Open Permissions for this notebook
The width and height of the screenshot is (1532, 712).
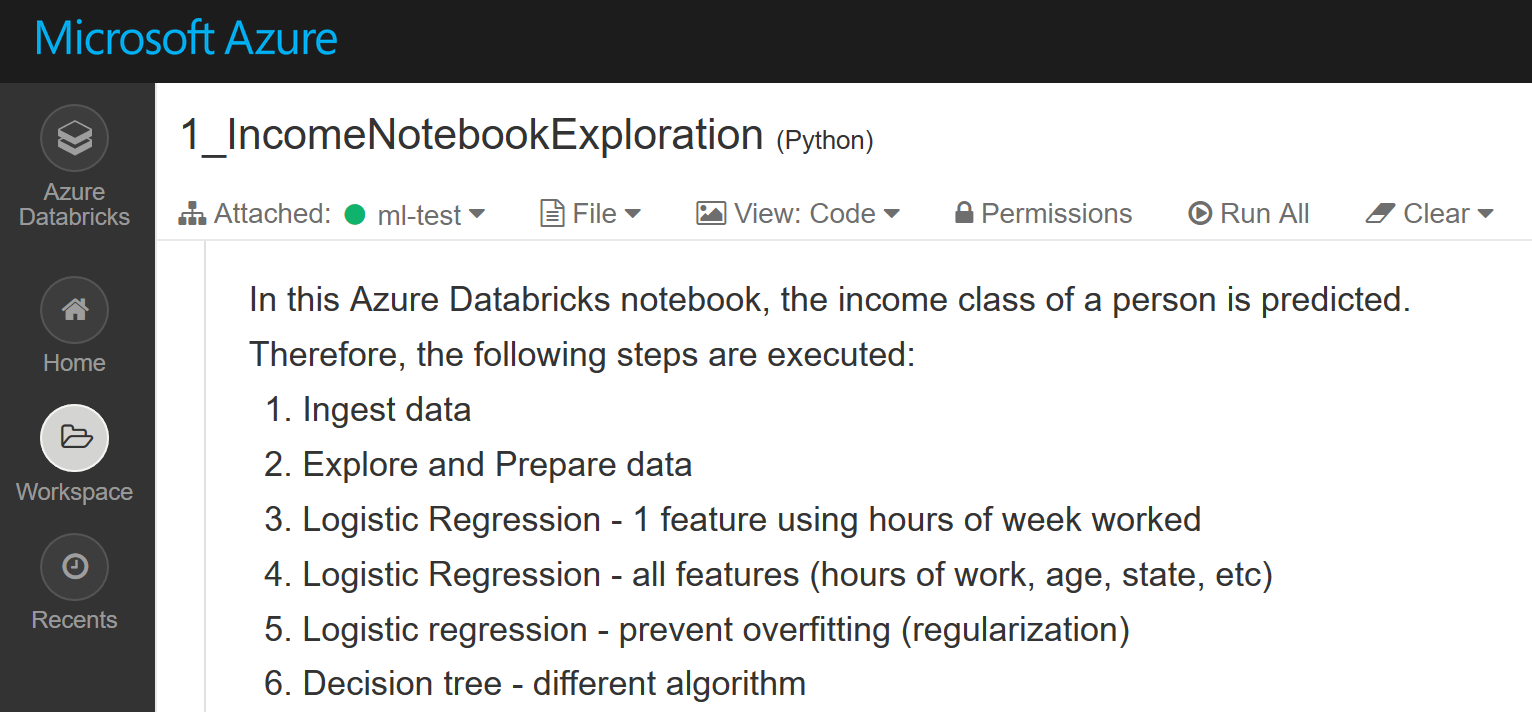point(1056,214)
